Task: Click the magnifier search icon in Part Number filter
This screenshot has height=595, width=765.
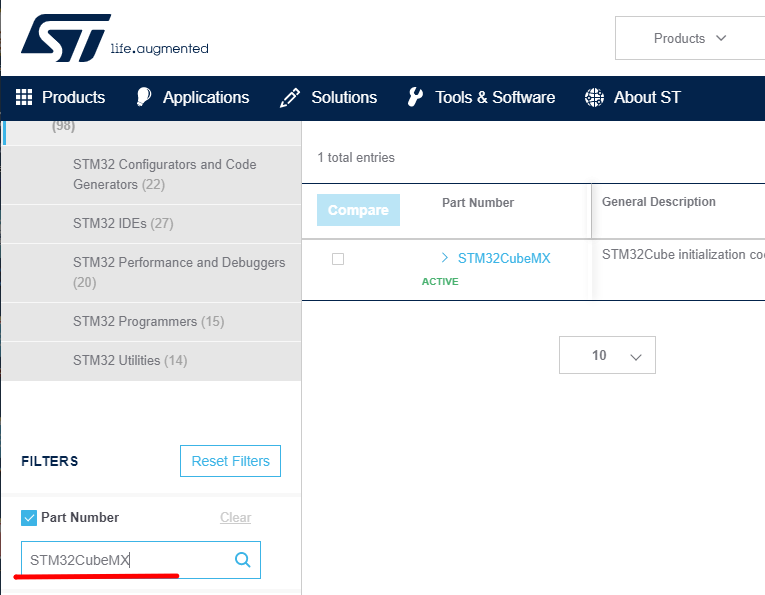Action: (242, 560)
